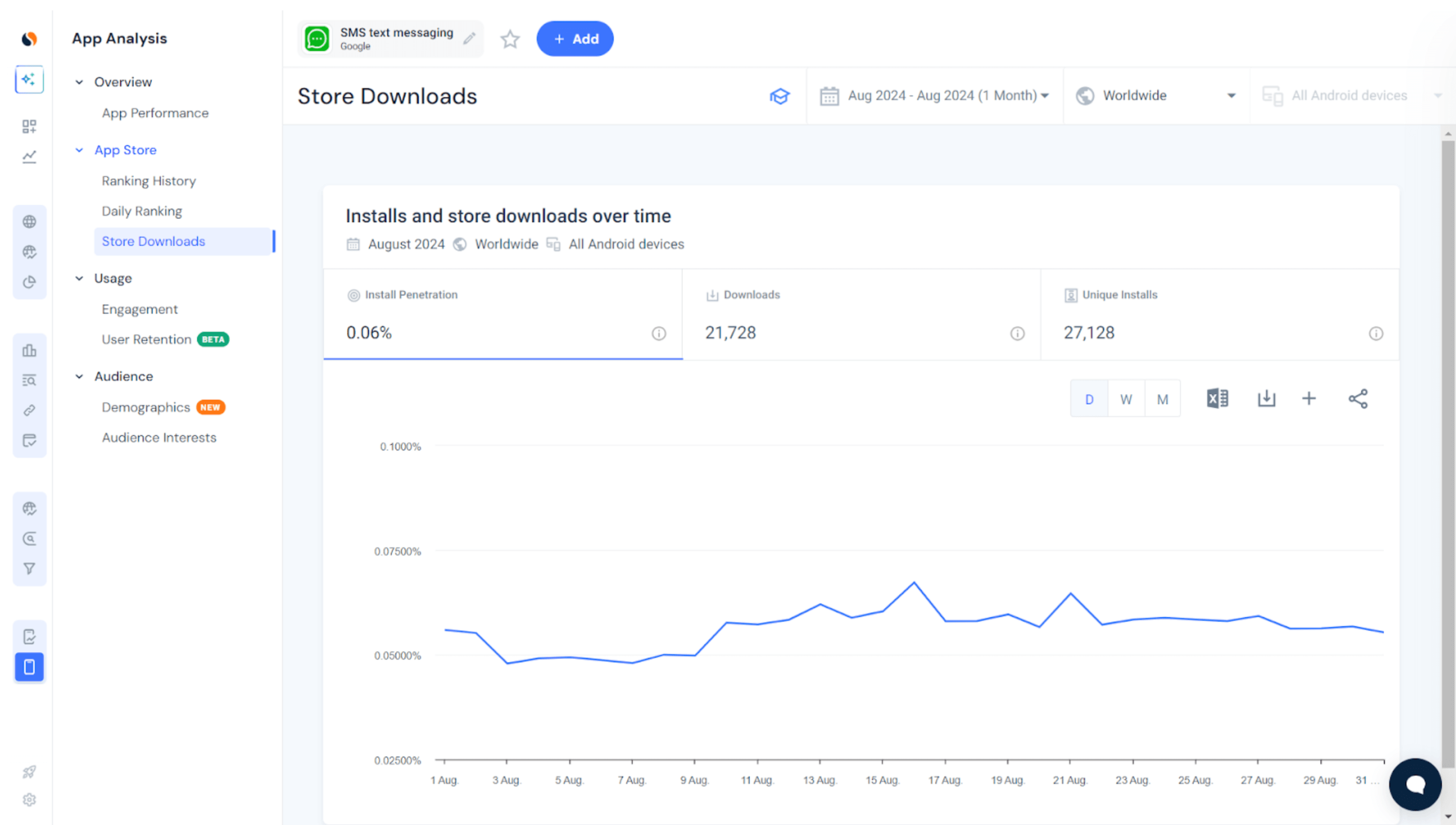
Task: Click the Add button
Action: 575,39
